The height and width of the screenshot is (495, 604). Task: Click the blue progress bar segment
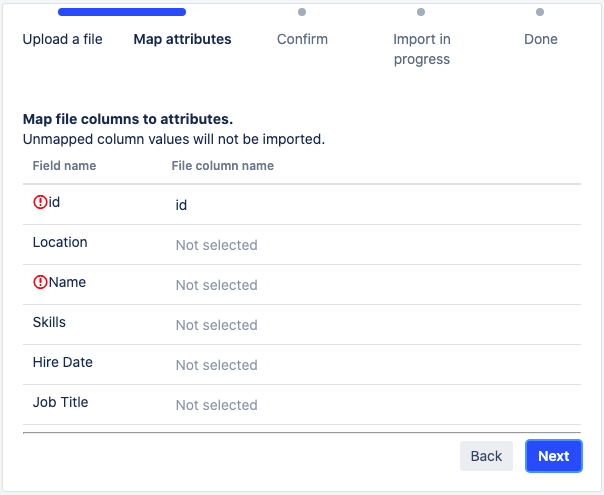(122, 12)
